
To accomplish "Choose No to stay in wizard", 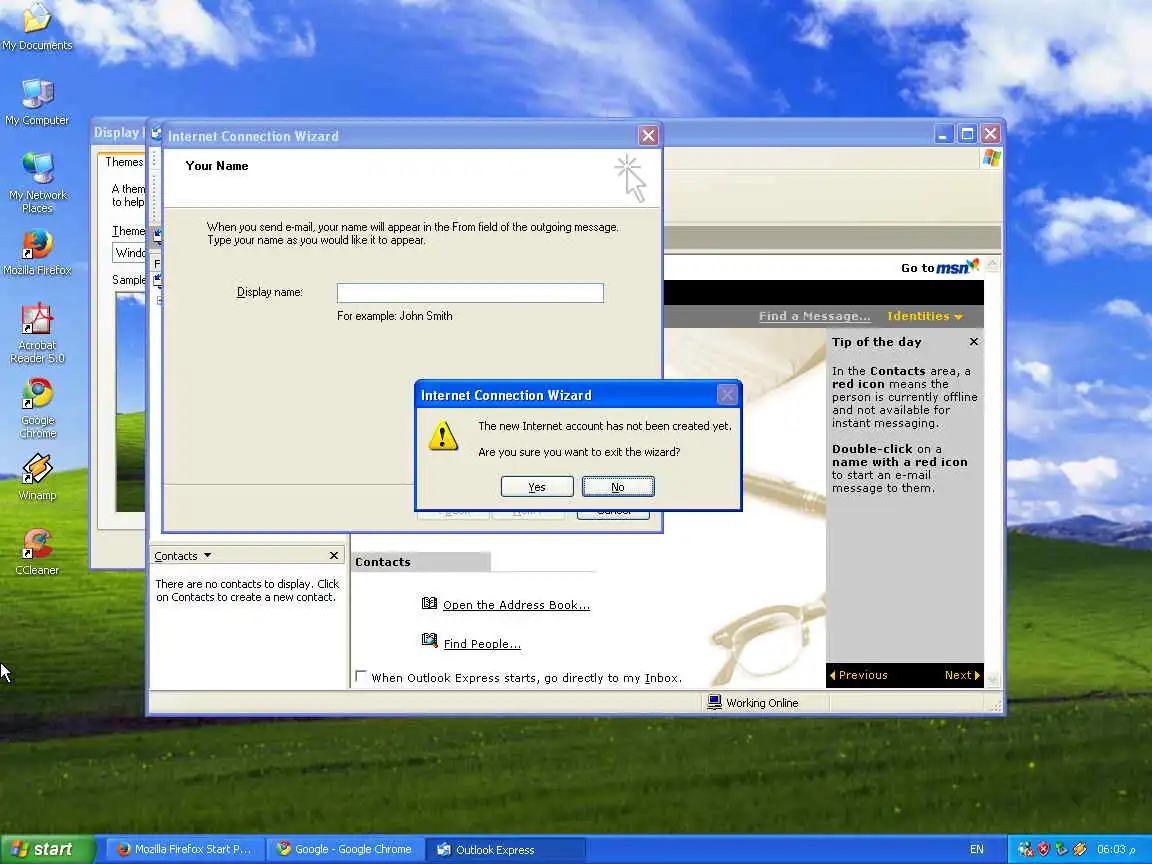I will [618, 486].
